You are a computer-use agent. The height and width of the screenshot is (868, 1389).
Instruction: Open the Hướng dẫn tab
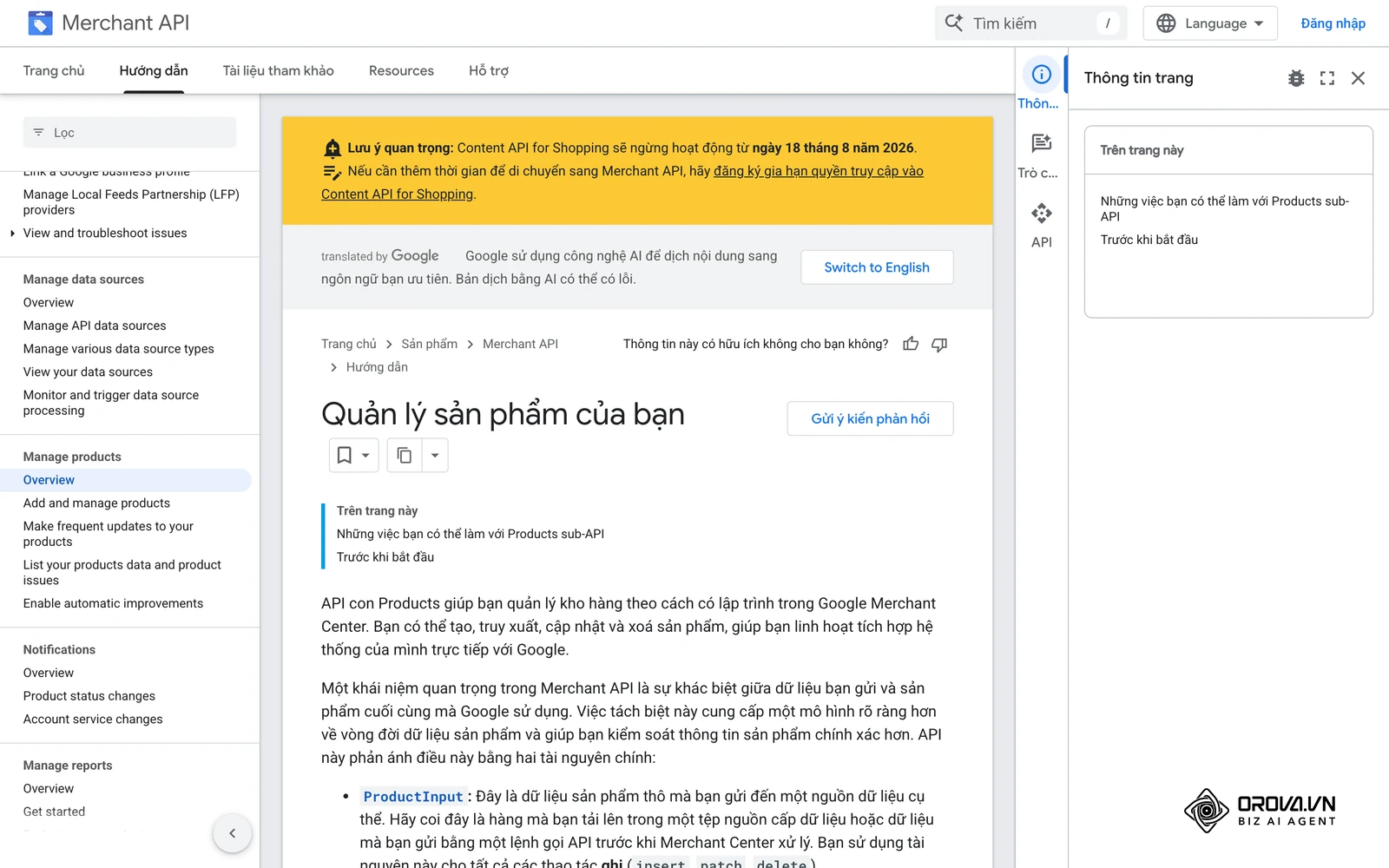pyautogui.click(x=154, y=70)
